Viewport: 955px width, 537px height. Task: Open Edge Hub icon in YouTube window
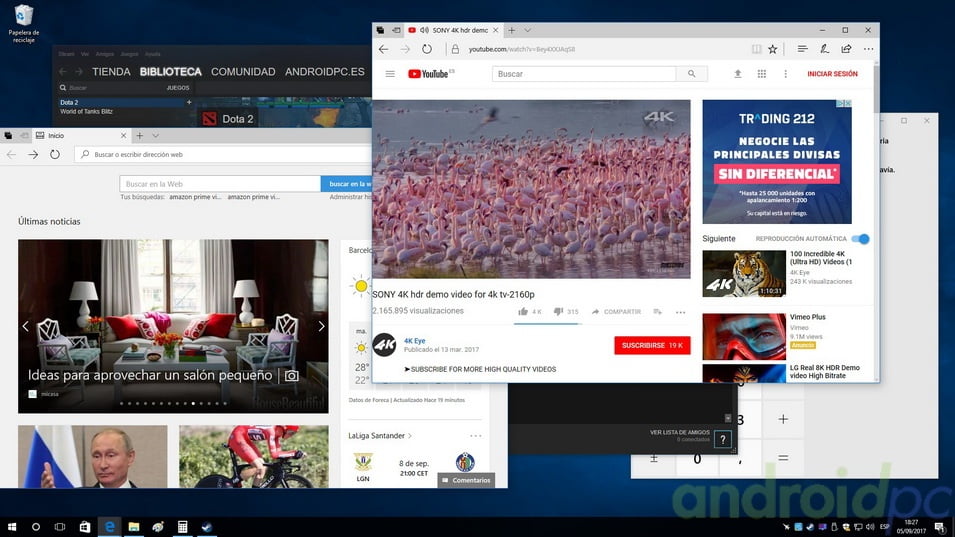click(x=802, y=49)
